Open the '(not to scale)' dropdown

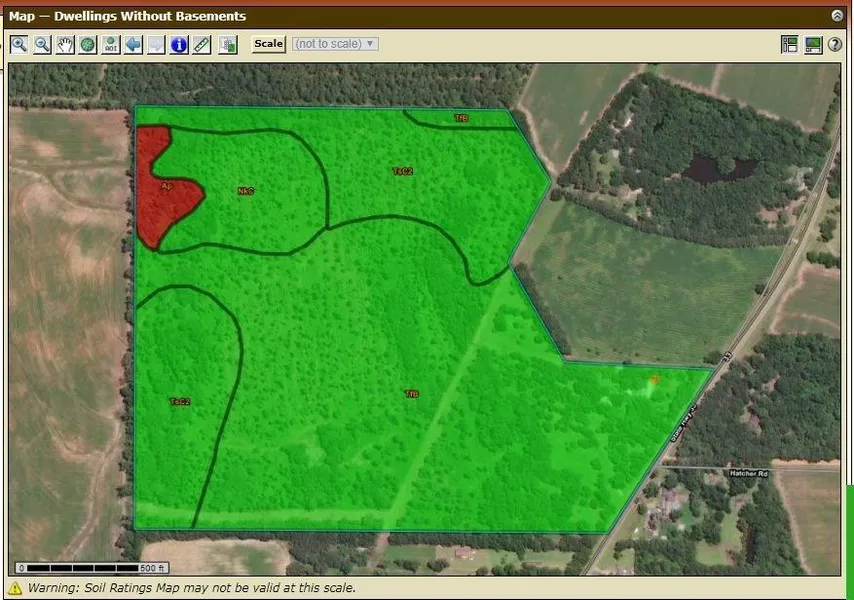(x=335, y=44)
